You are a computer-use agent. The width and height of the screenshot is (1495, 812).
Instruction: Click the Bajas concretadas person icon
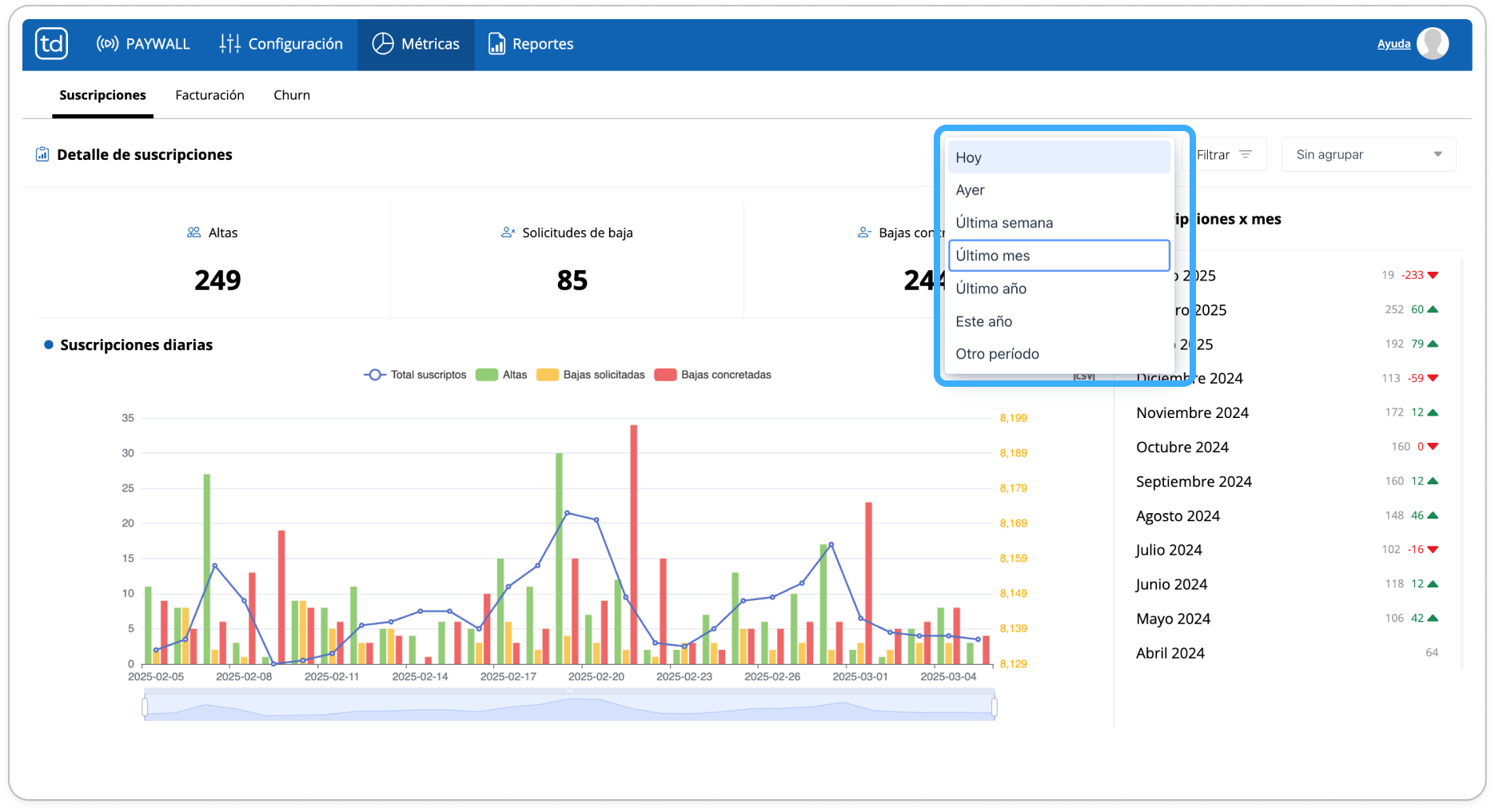tap(864, 233)
